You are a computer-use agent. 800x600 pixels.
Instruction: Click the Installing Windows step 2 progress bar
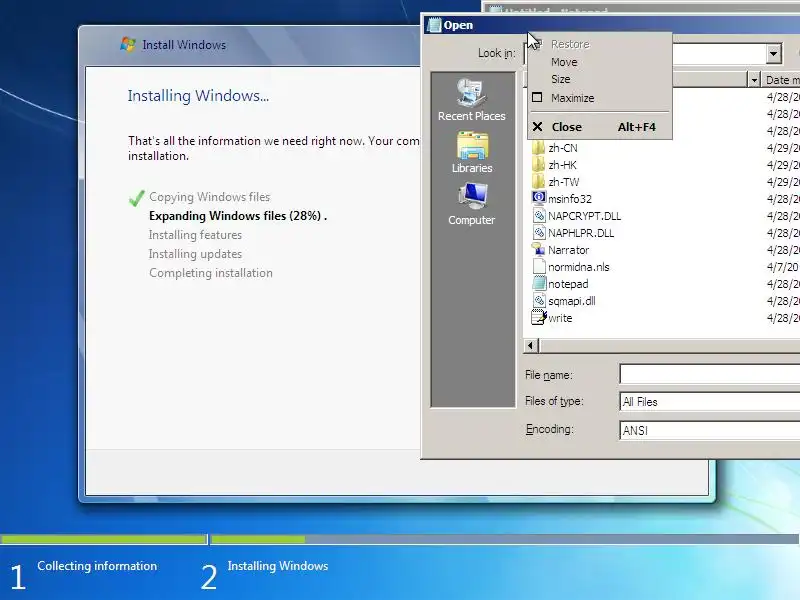point(505,539)
